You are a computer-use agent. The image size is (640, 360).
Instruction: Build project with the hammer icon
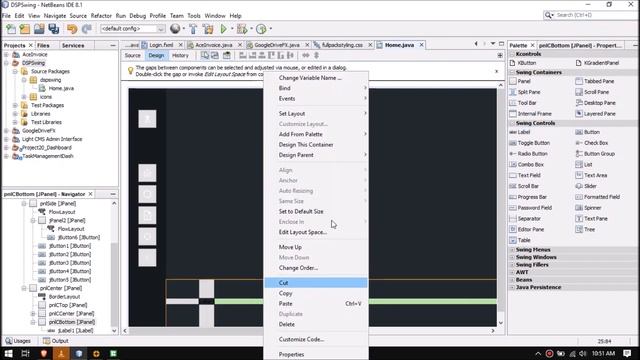[193, 29]
